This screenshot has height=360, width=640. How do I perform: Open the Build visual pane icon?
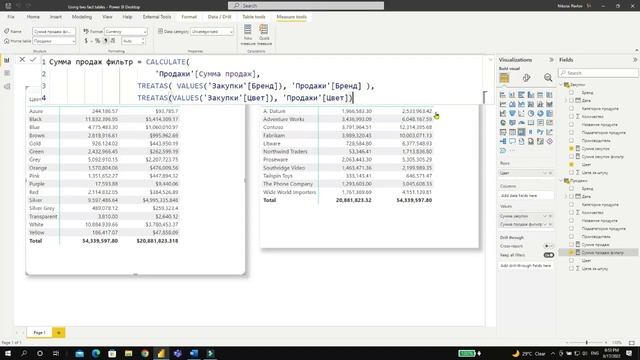coord(504,78)
